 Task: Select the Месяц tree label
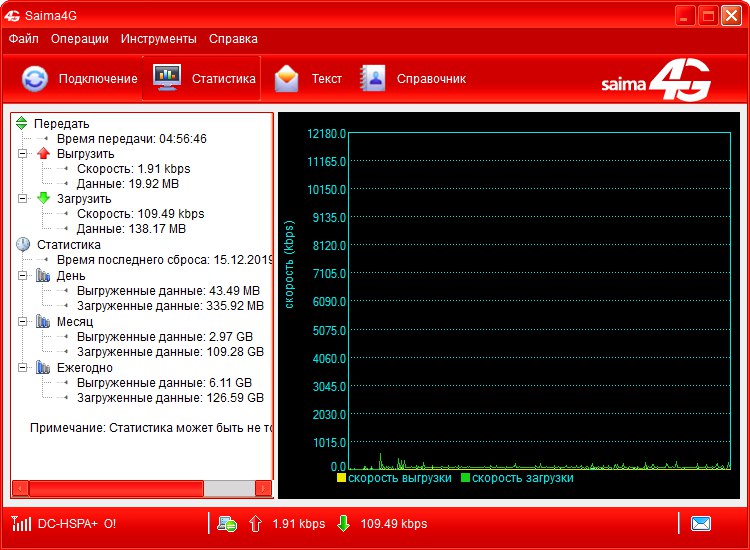(75, 322)
